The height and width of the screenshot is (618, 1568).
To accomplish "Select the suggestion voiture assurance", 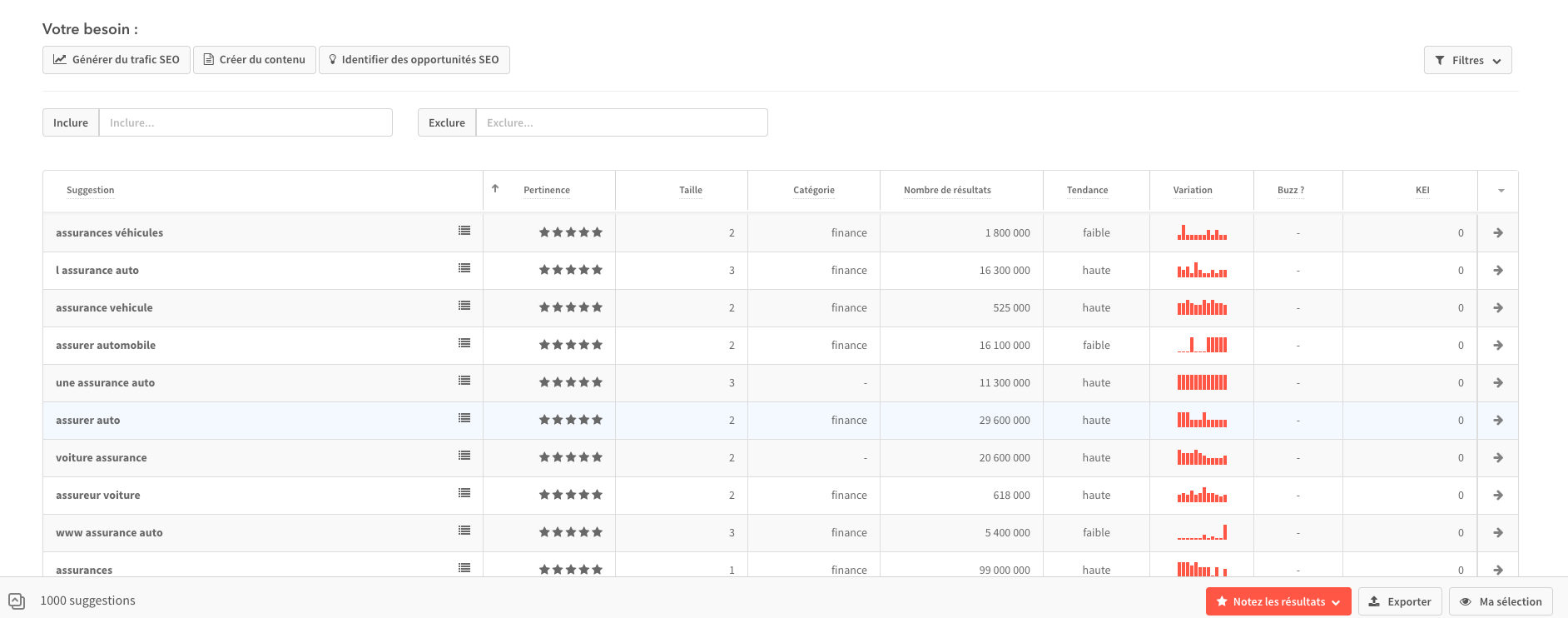I will coord(101,458).
